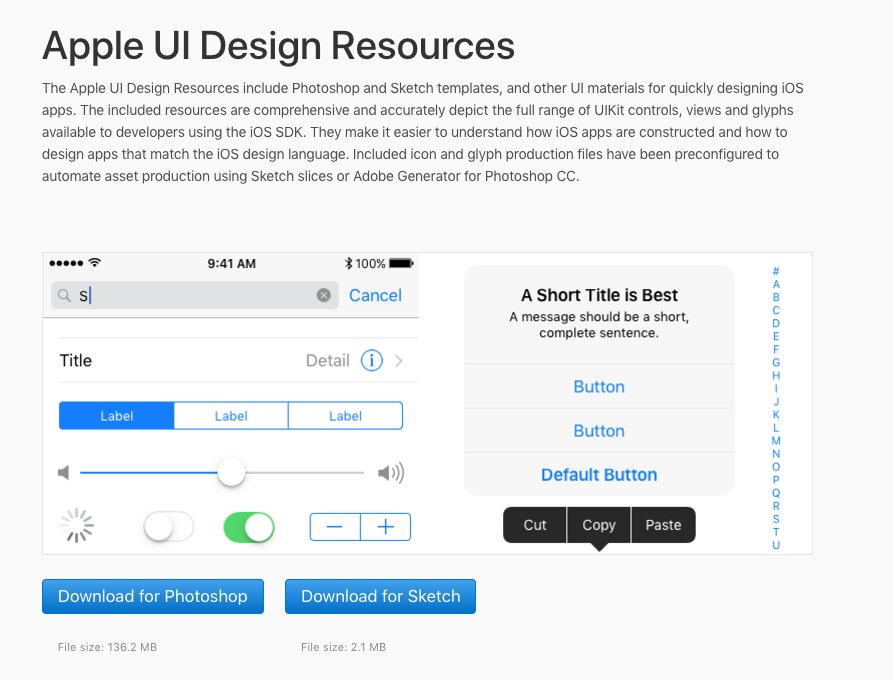The height and width of the screenshot is (680, 893).
Task: Increase value with the stepper plus
Action: tap(386, 527)
